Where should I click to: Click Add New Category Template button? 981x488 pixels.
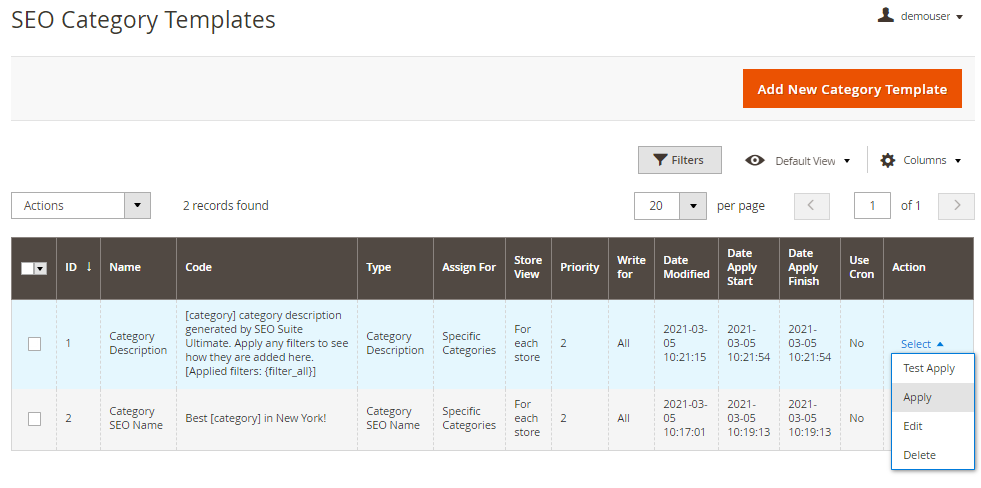pos(851,89)
